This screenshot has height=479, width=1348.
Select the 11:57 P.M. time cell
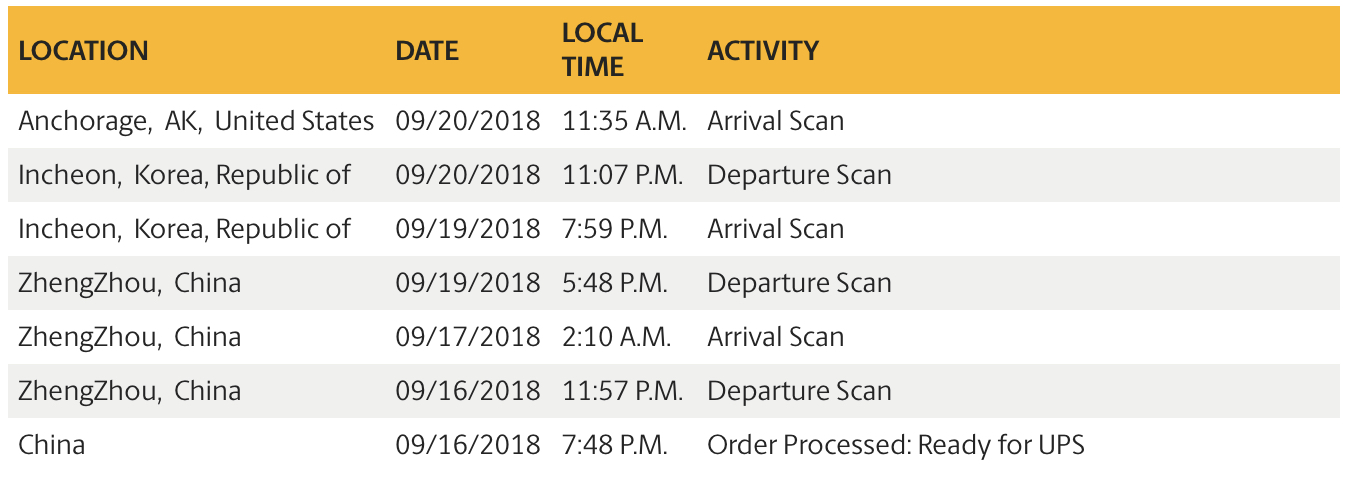623,391
